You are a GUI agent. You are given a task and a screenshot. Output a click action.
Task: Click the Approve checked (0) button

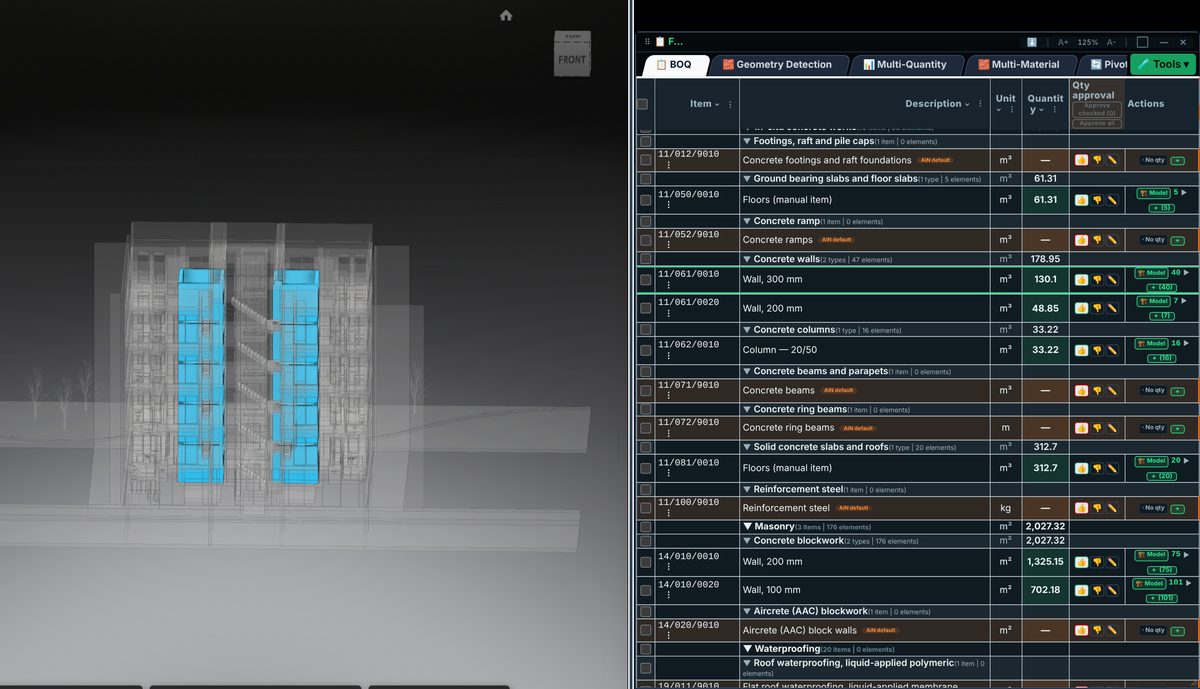(x=1097, y=109)
